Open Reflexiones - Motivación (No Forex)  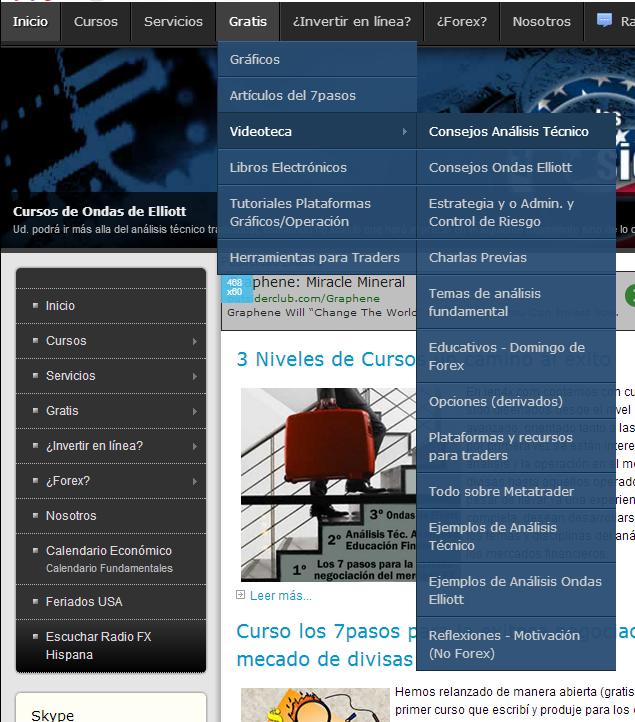coord(516,644)
